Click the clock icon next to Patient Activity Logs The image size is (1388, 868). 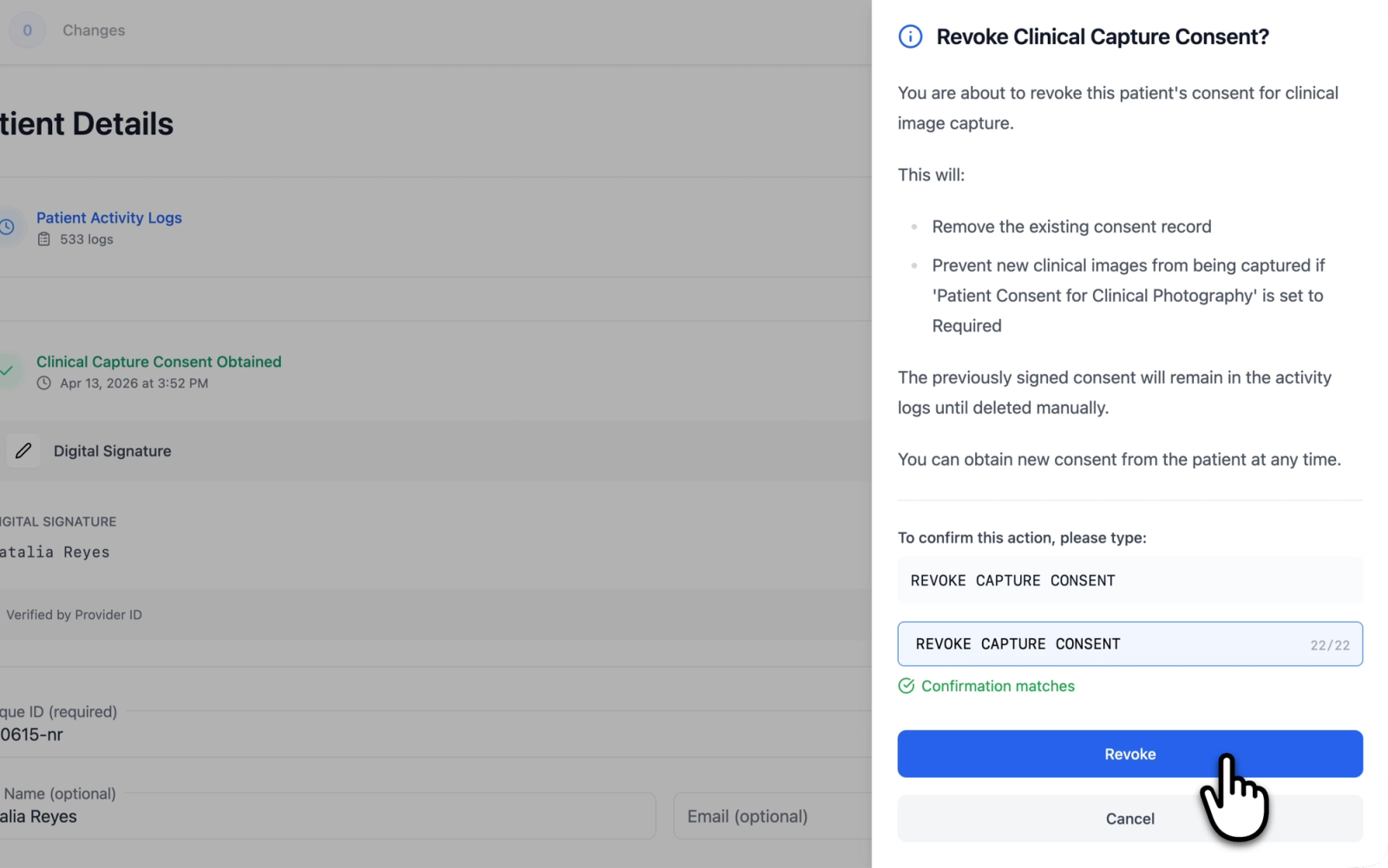click(7, 226)
